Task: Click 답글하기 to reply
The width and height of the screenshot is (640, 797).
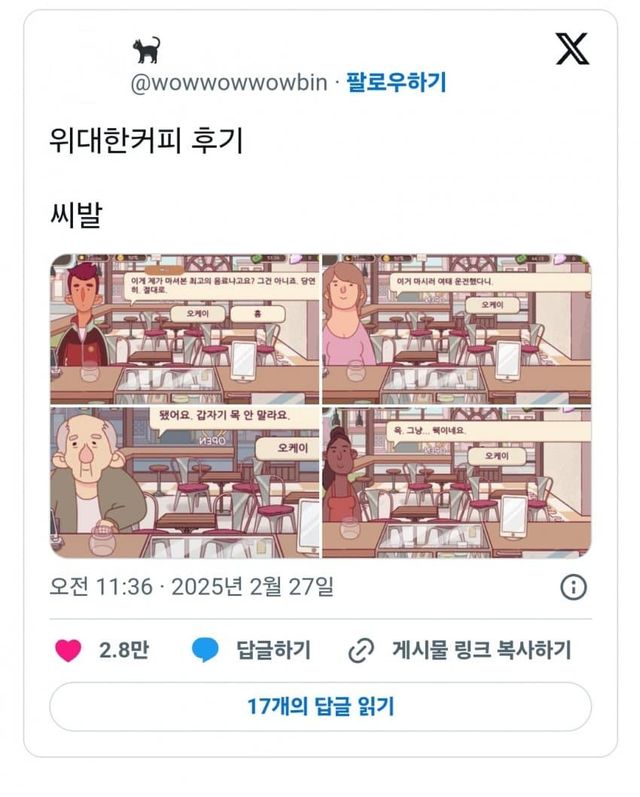Action: coord(273,650)
